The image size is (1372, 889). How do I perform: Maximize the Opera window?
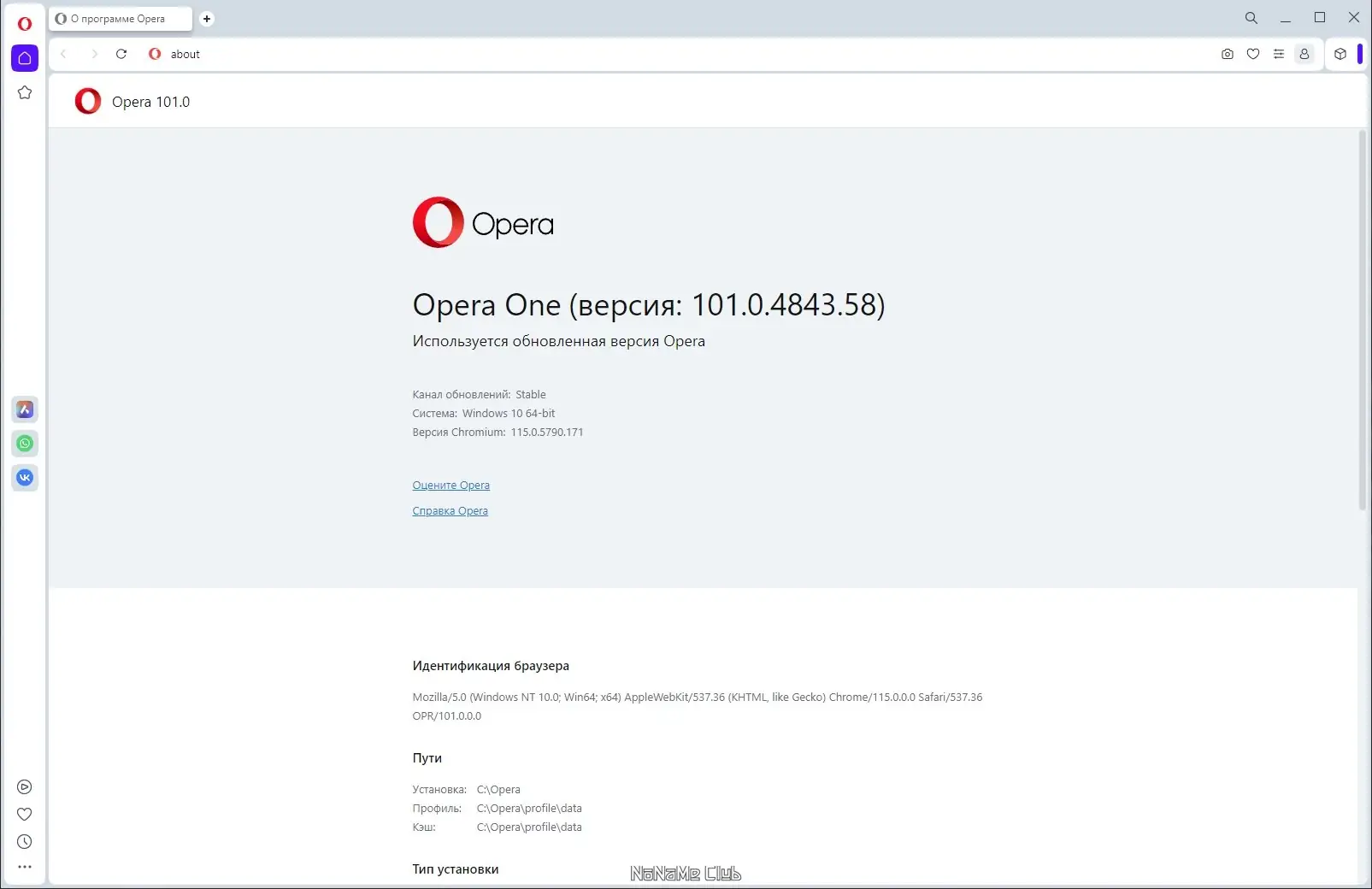1320,18
